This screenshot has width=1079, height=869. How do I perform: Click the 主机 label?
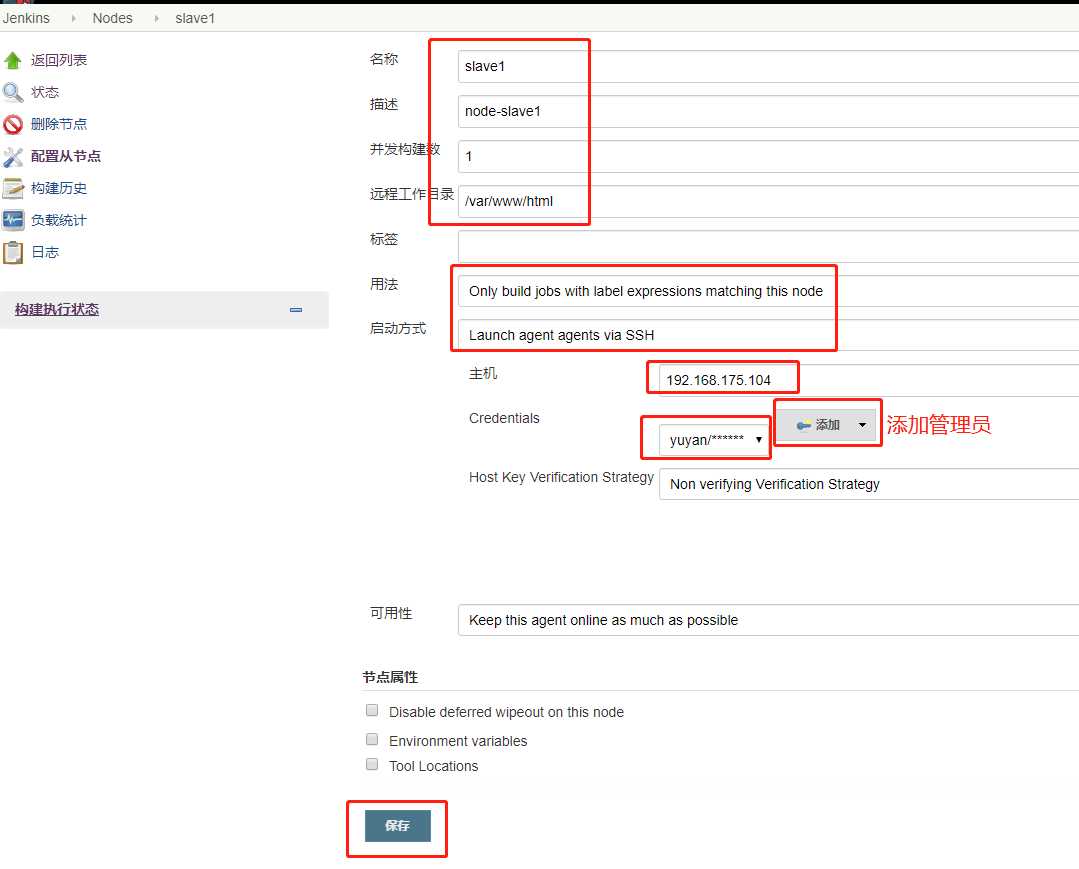[x=483, y=374]
